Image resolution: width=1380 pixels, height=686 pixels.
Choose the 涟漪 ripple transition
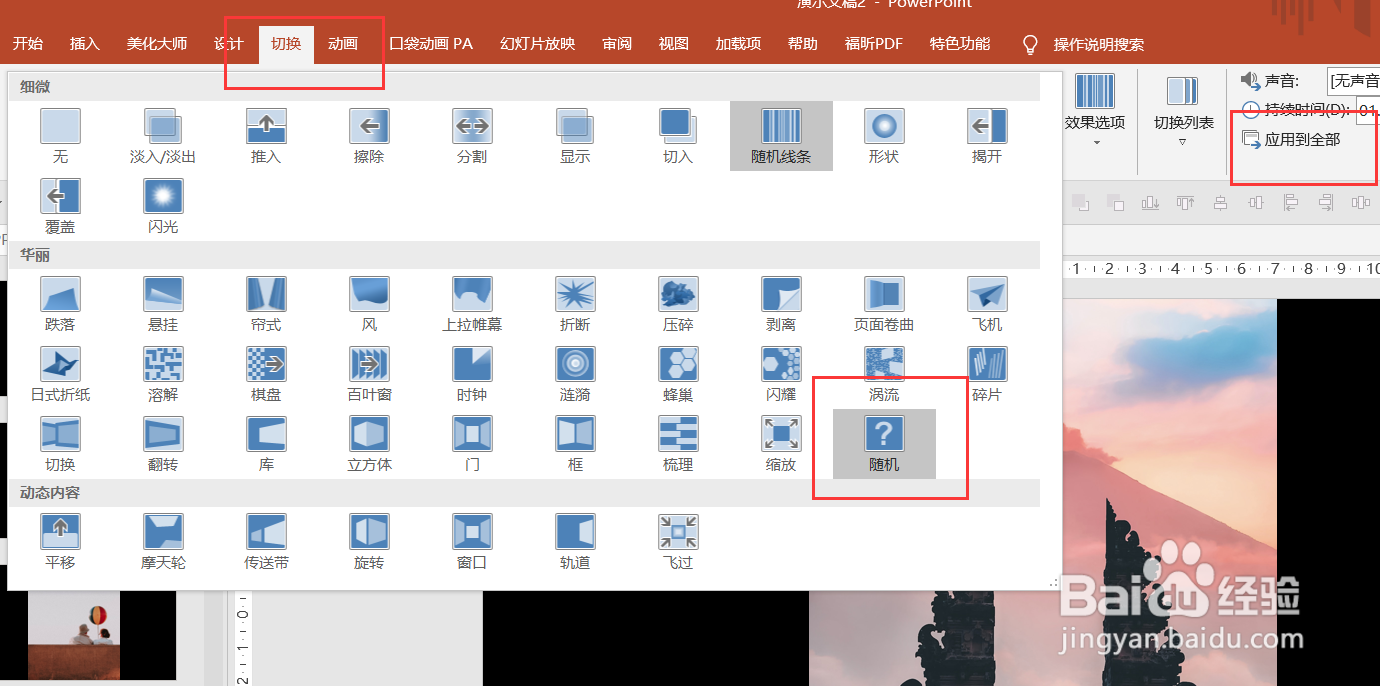(x=575, y=374)
